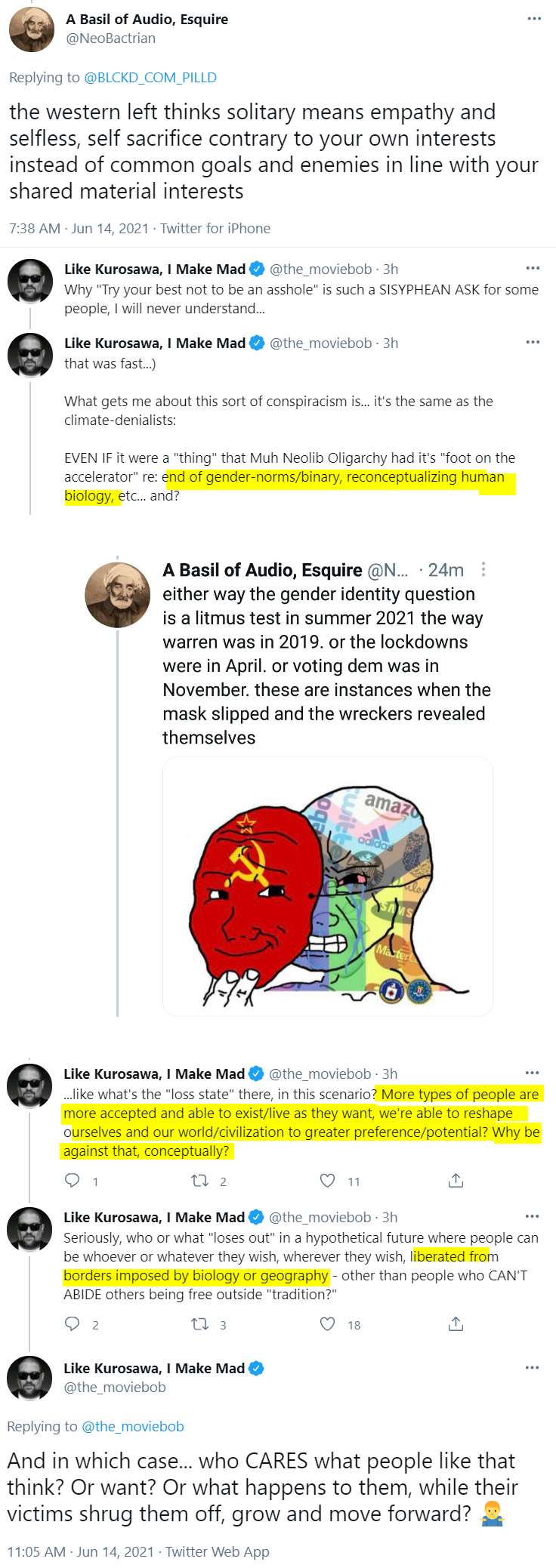Image resolution: width=556 pixels, height=1568 pixels.
Task: Share the "loss state" tweet
Action: click(456, 1181)
